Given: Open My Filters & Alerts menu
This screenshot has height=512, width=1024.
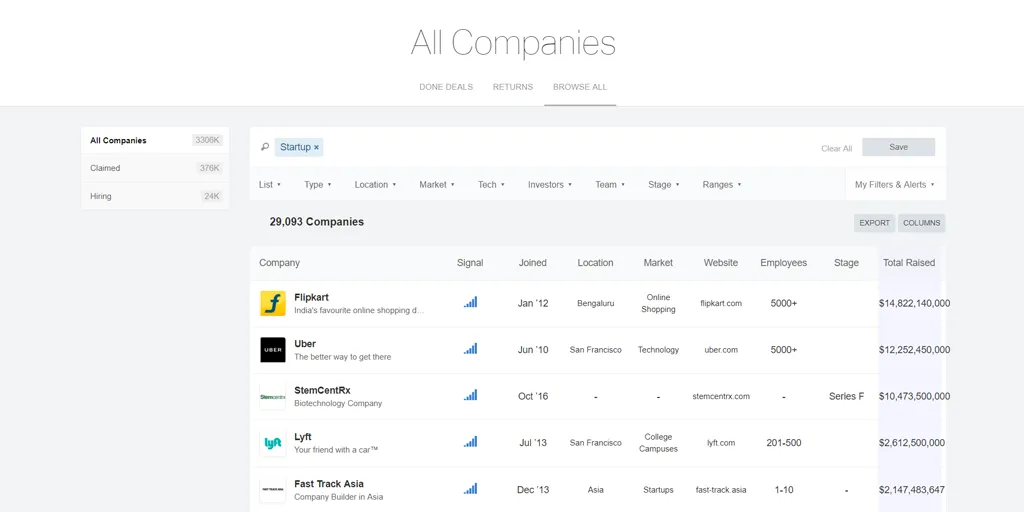Looking at the screenshot, I should point(895,185).
